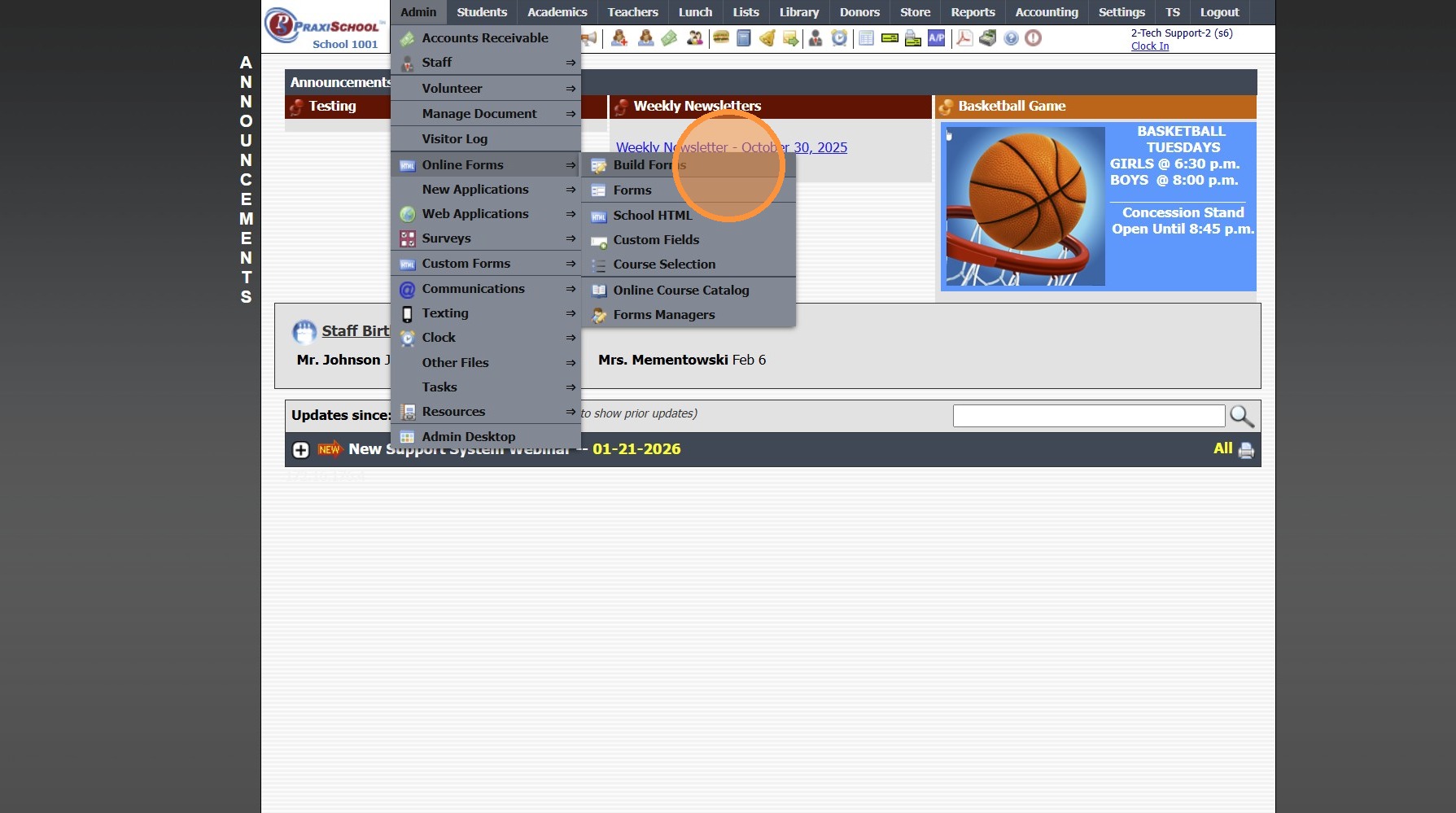Click the Clock In link
Image resolution: width=1456 pixels, height=813 pixels.
[1150, 46]
